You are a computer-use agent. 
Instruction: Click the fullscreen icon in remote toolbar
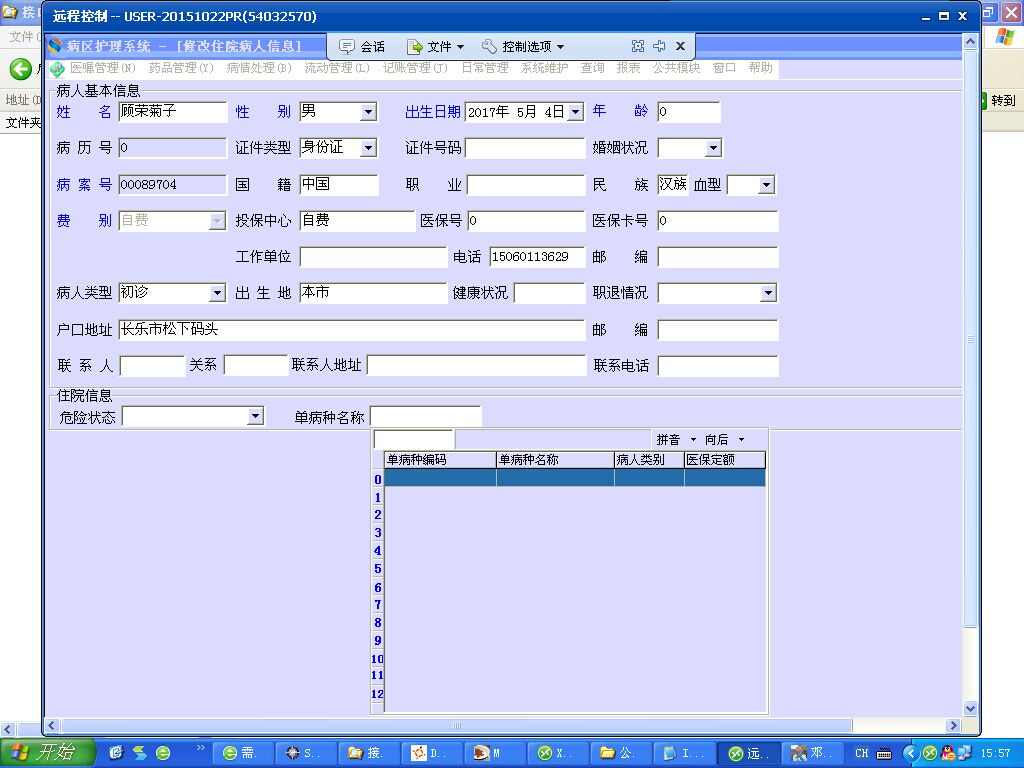coord(638,46)
